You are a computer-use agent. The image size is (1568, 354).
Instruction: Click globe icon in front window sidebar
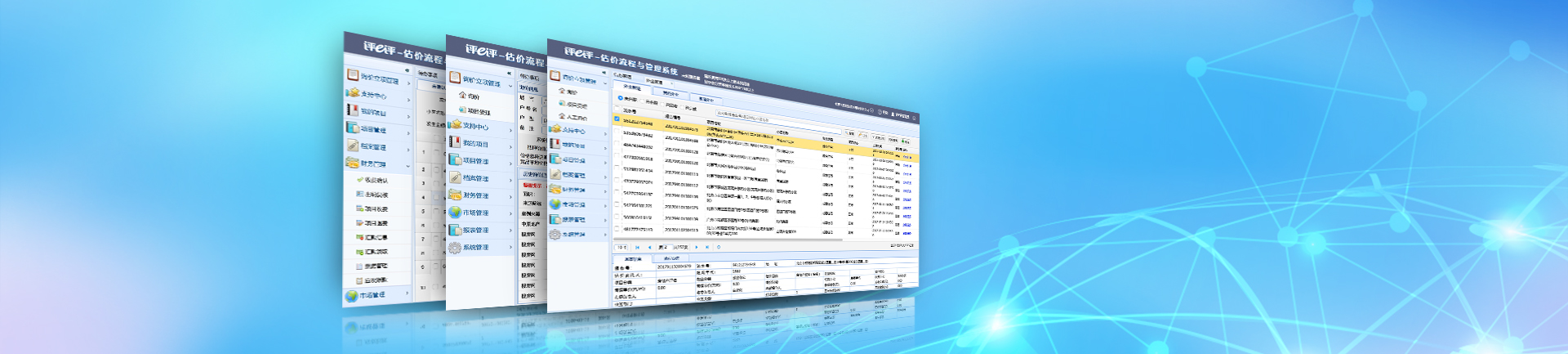555,204
